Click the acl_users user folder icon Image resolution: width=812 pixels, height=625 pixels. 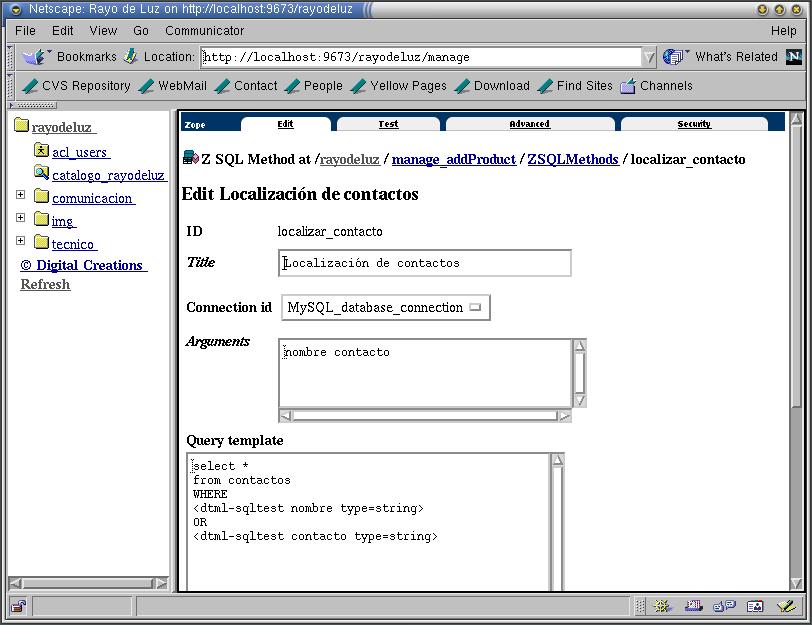click(41, 150)
